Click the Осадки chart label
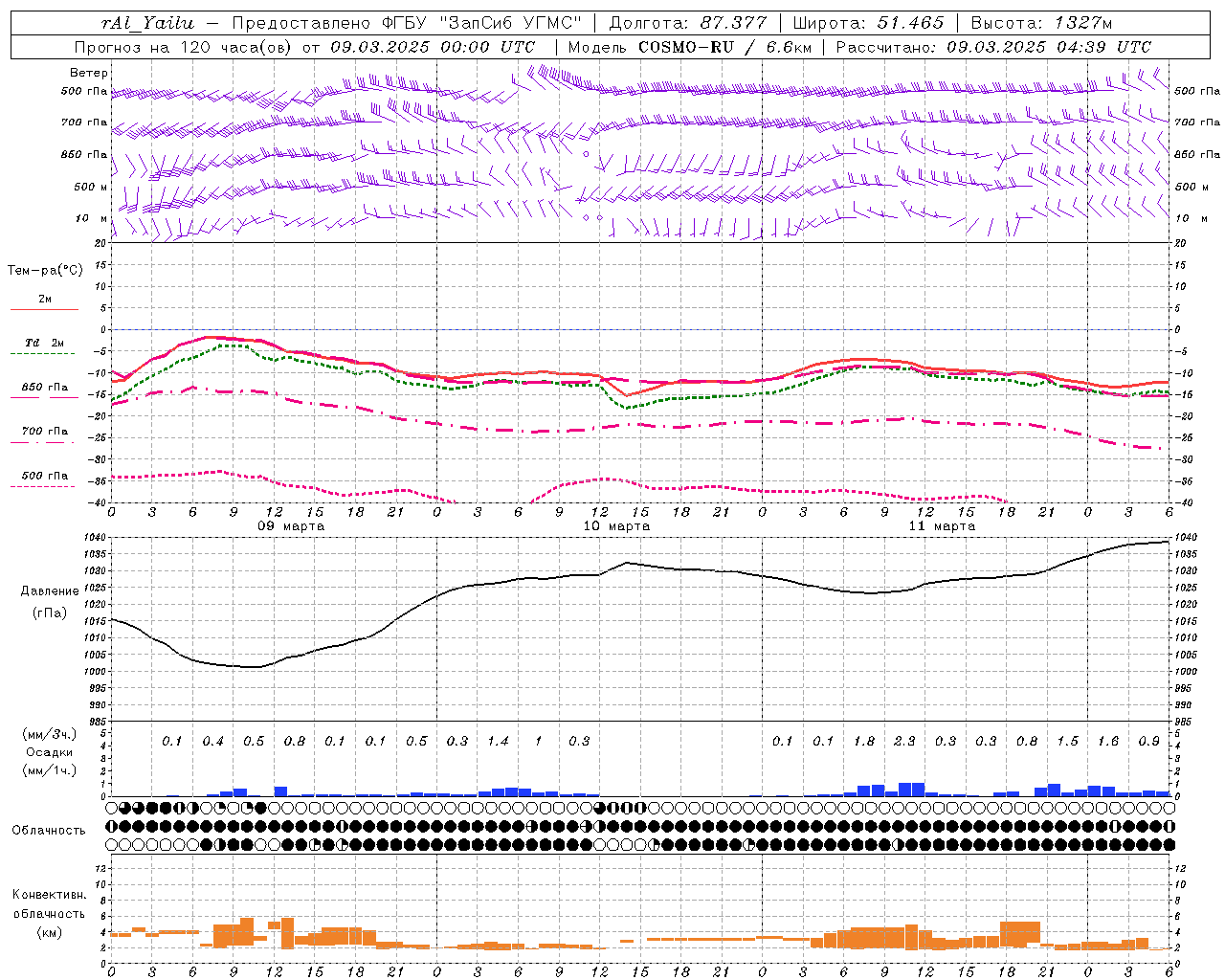The image size is (1225, 980). [x=50, y=752]
